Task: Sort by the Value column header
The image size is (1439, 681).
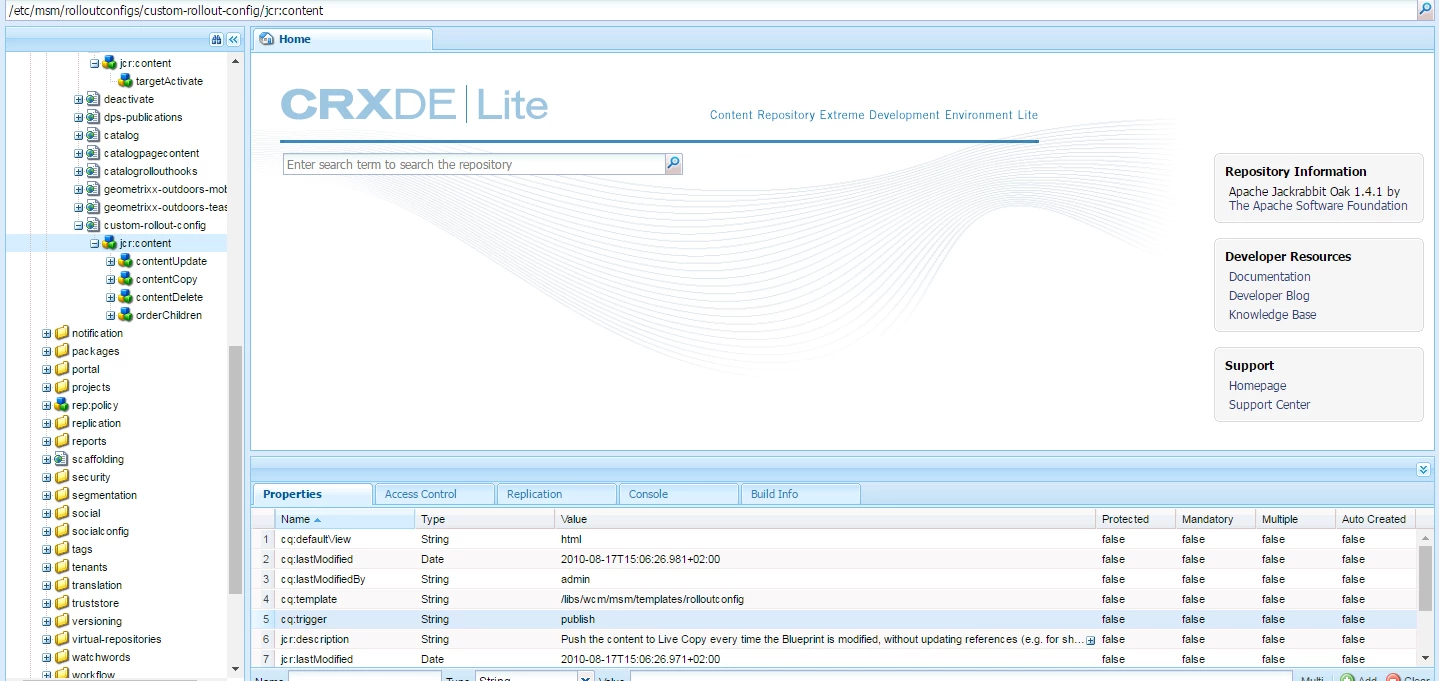Action: pos(825,519)
